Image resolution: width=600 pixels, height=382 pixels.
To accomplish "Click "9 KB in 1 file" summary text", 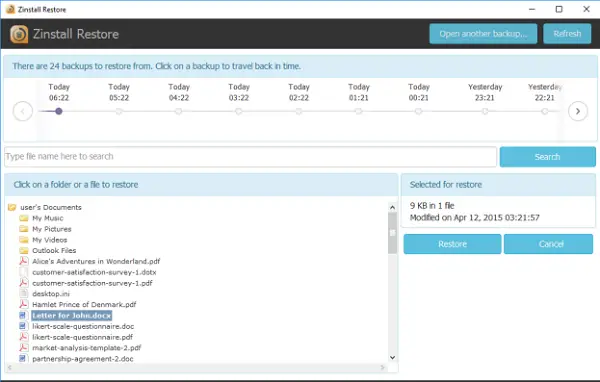I will 432,206.
